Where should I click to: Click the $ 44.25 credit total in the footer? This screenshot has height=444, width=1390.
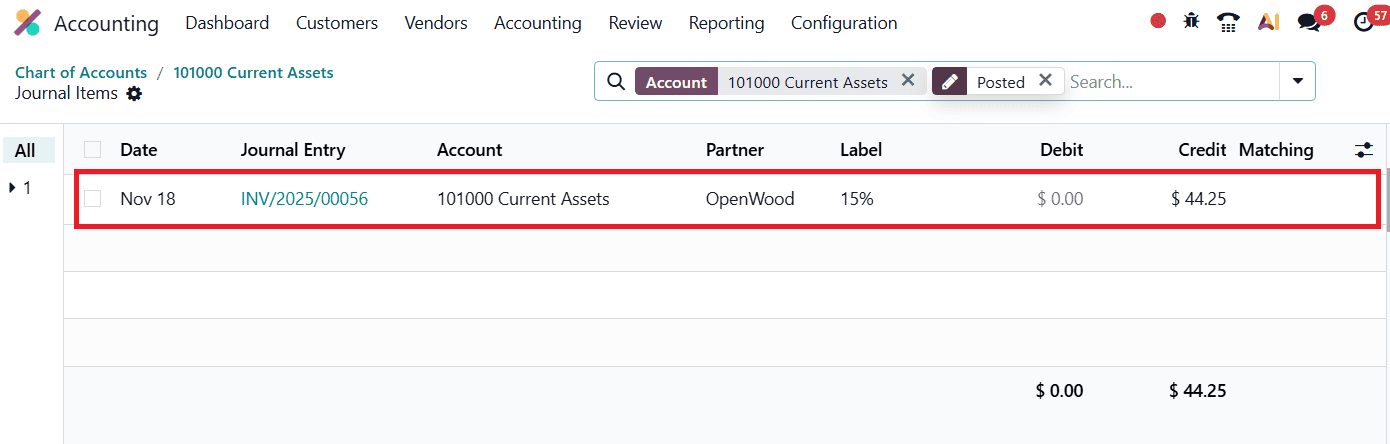click(1198, 391)
